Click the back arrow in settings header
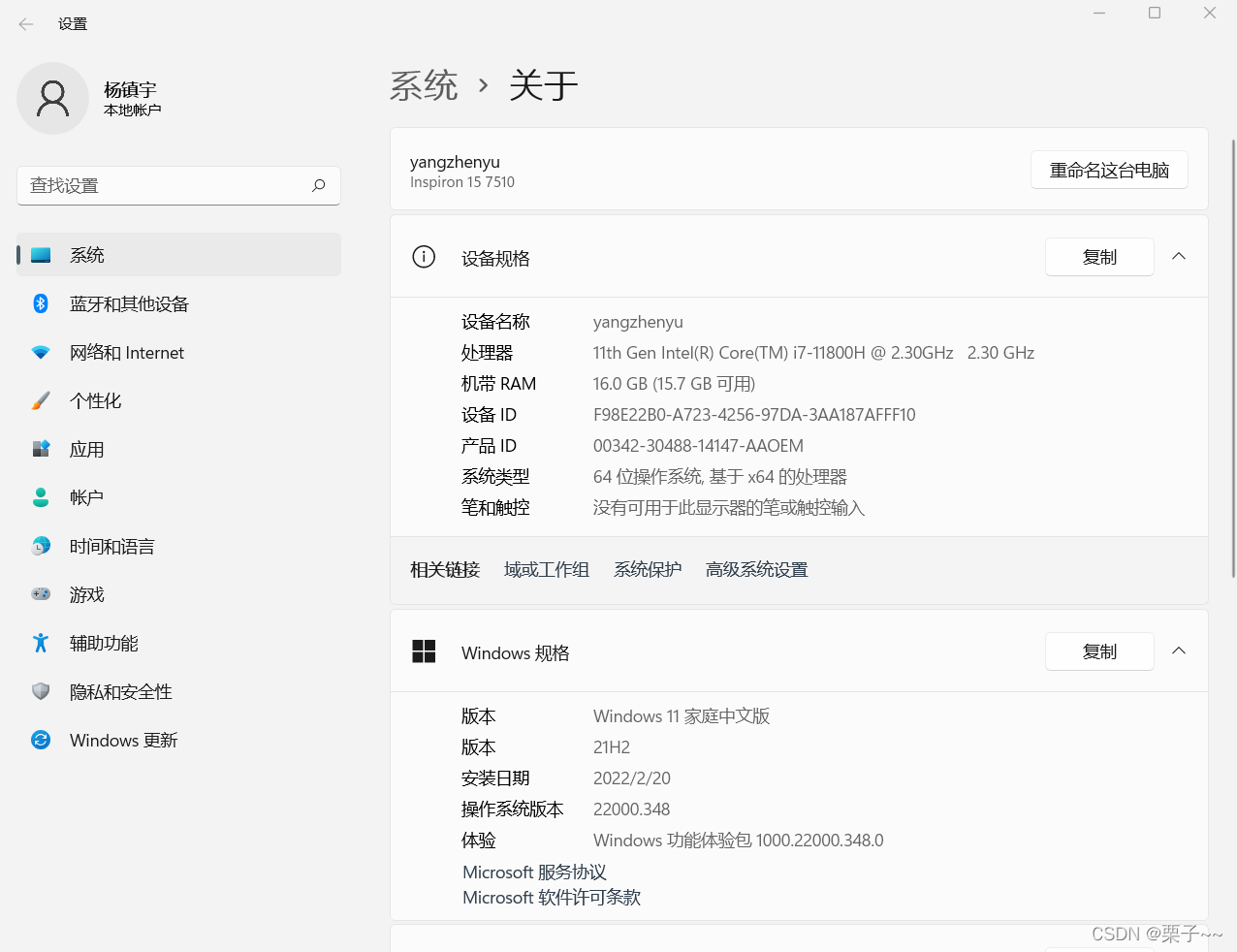Viewport: 1237px width, 952px height. click(x=26, y=24)
